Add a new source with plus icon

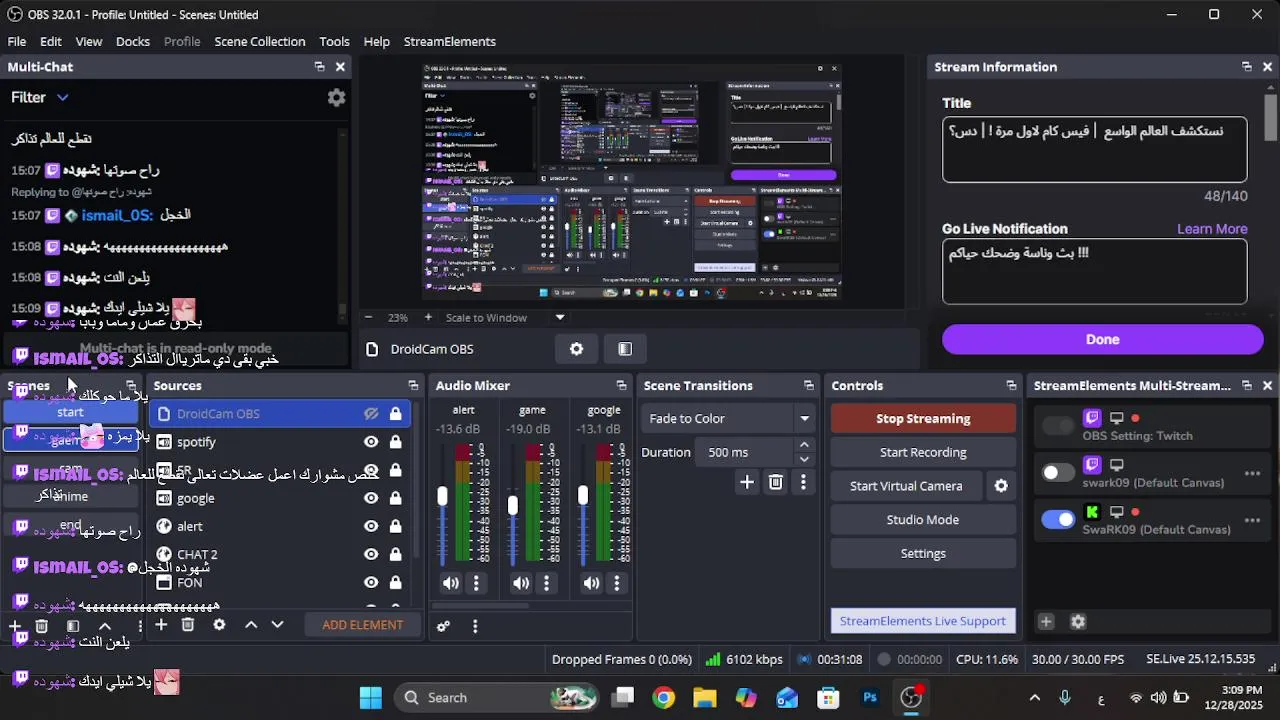tap(160, 625)
